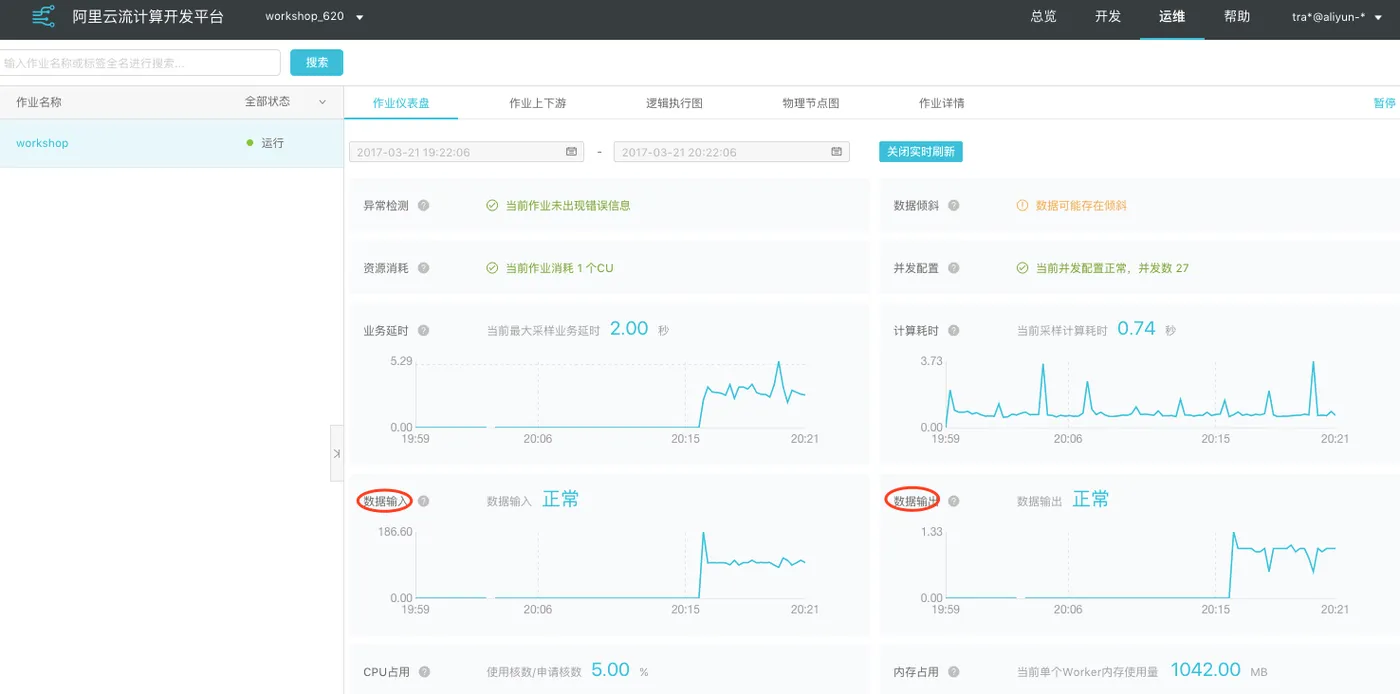This screenshot has width=1400, height=694.
Task: Click 正常 status beside 数据输入
Action: click(x=561, y=499)
